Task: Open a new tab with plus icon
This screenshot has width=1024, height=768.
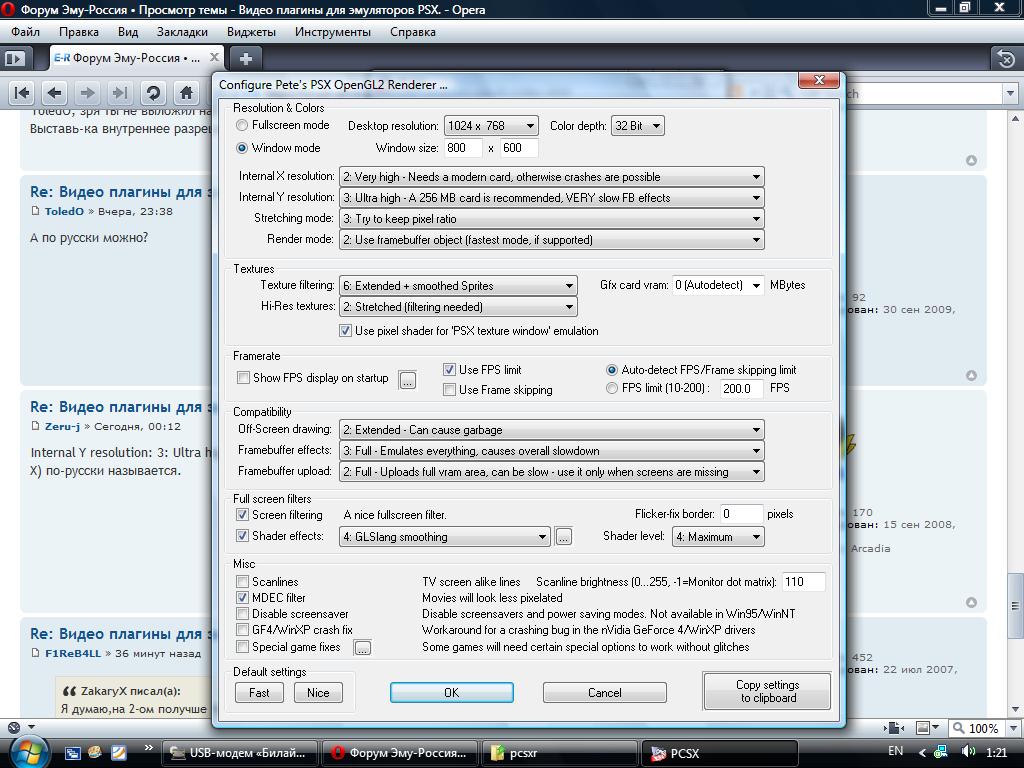Action: pos(245,58)
